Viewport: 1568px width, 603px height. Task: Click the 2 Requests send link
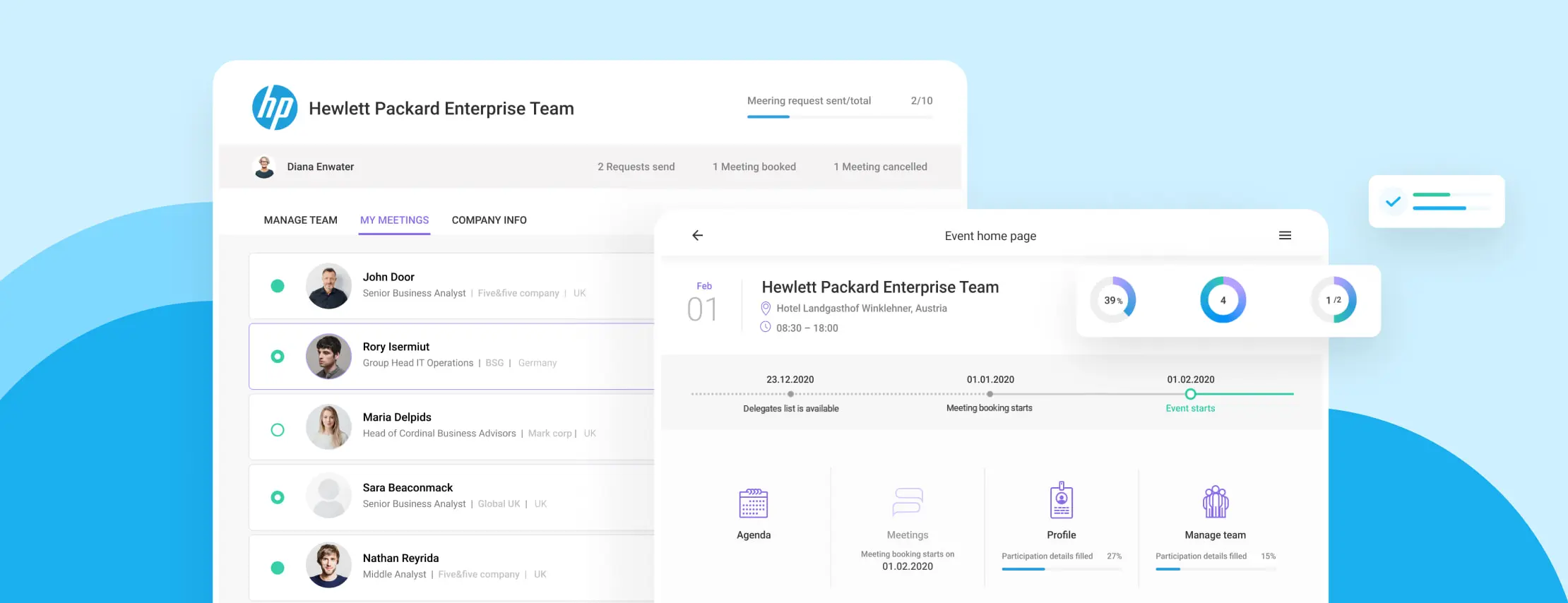click(x=636, y=167)
